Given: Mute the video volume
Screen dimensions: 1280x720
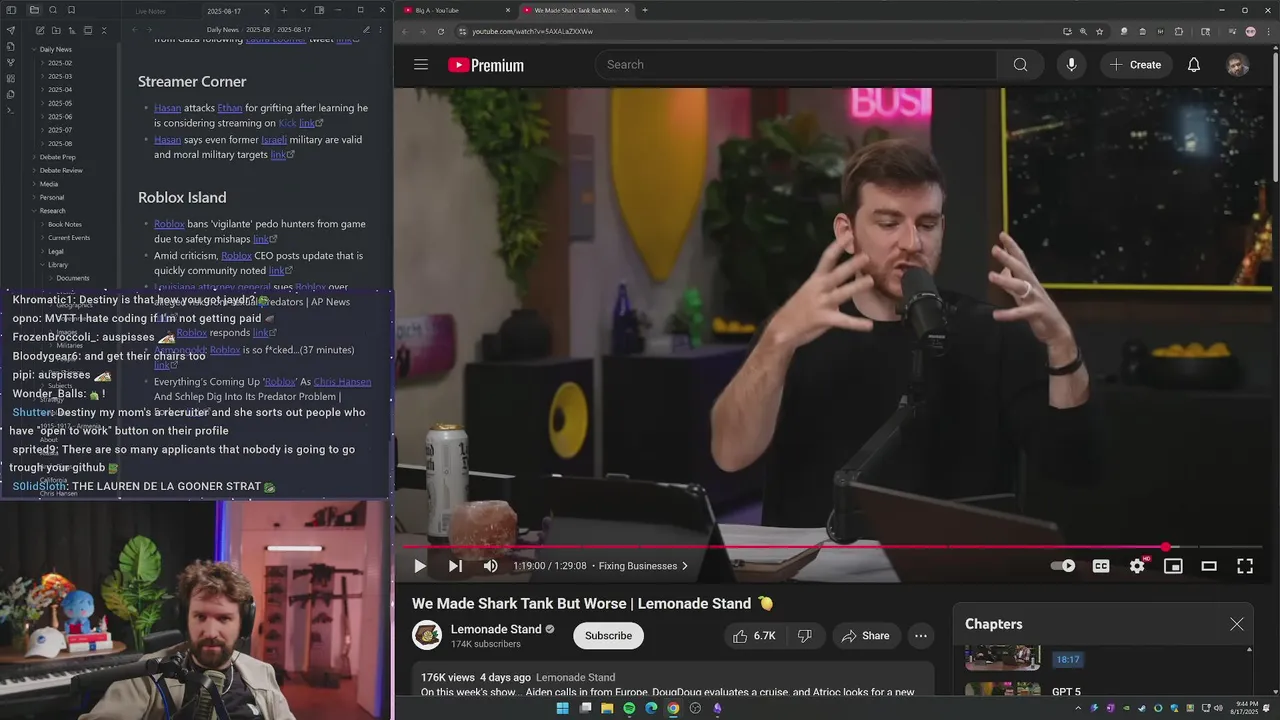Looking at the screenshot, I should (490, 566).
